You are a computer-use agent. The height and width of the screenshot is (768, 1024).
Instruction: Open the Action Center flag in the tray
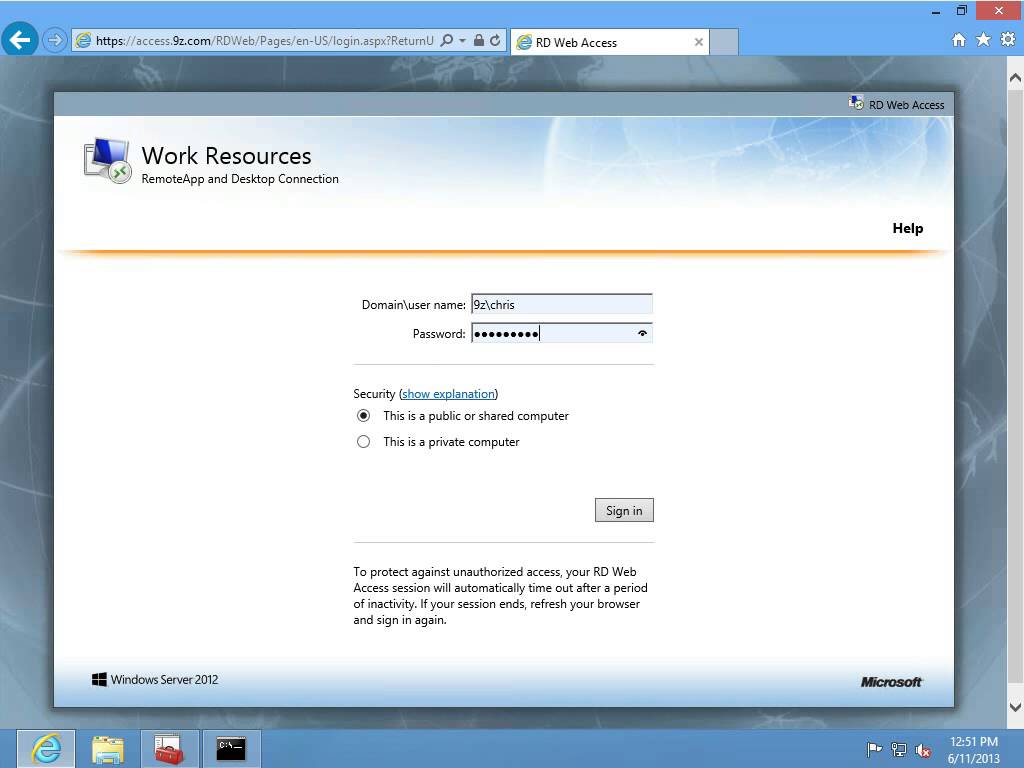tap(874, 749)
